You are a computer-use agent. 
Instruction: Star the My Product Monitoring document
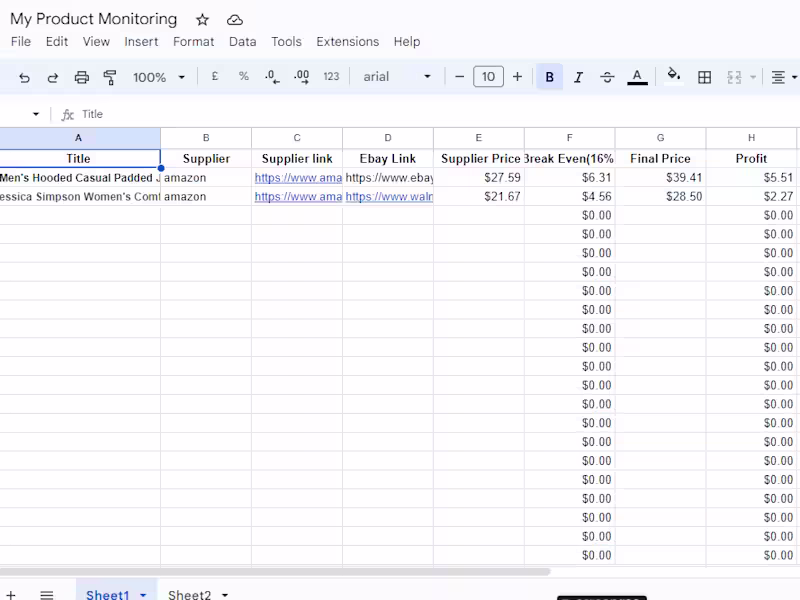point(203,20)
